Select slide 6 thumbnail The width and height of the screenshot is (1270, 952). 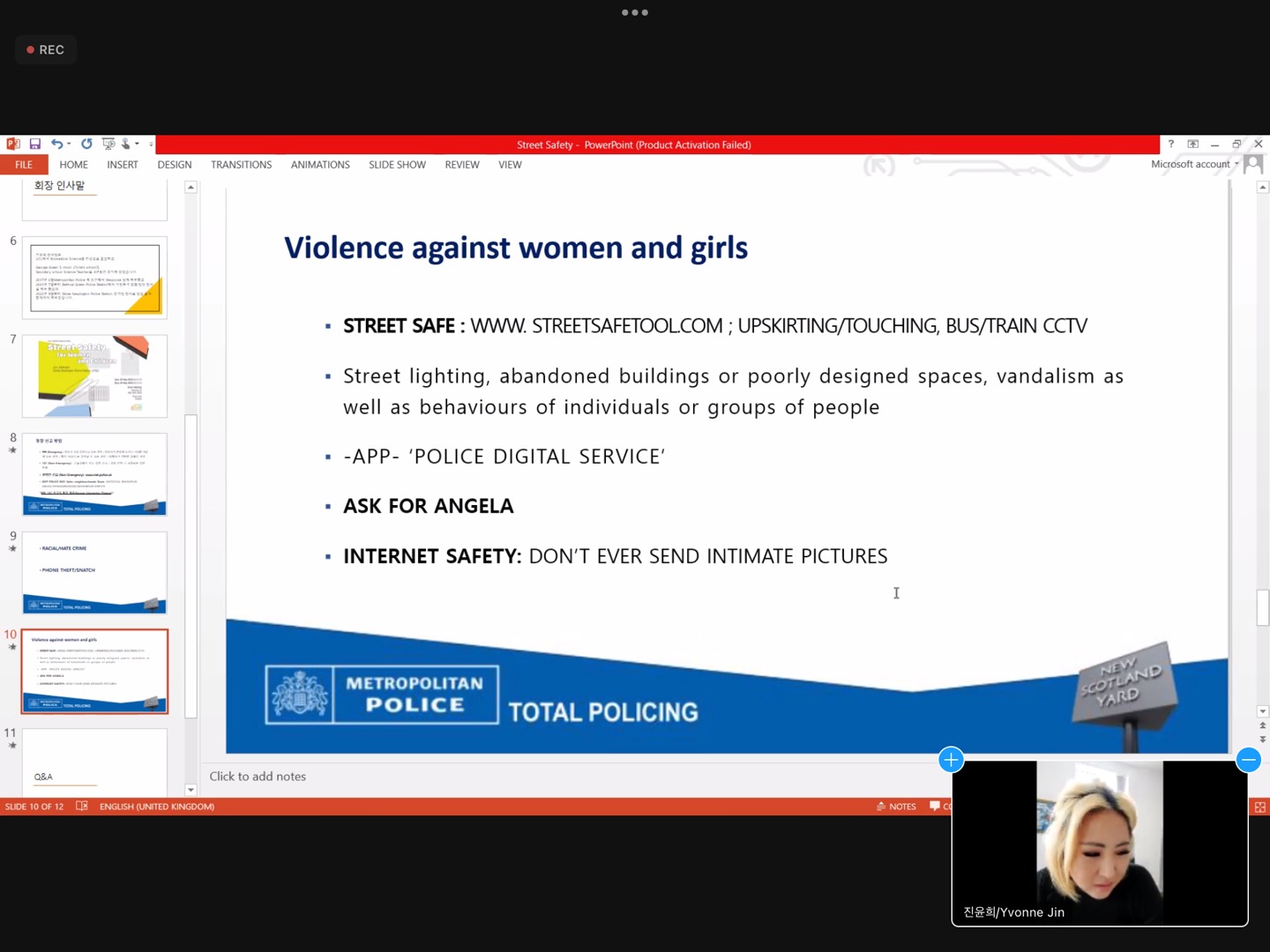tap(94, 278)
